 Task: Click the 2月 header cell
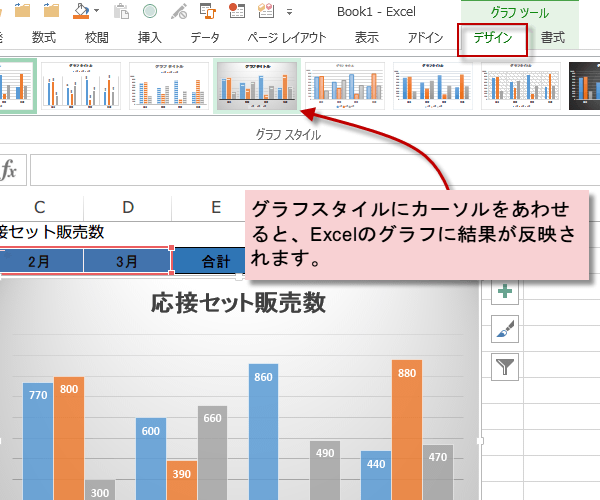tap(40, 261)
